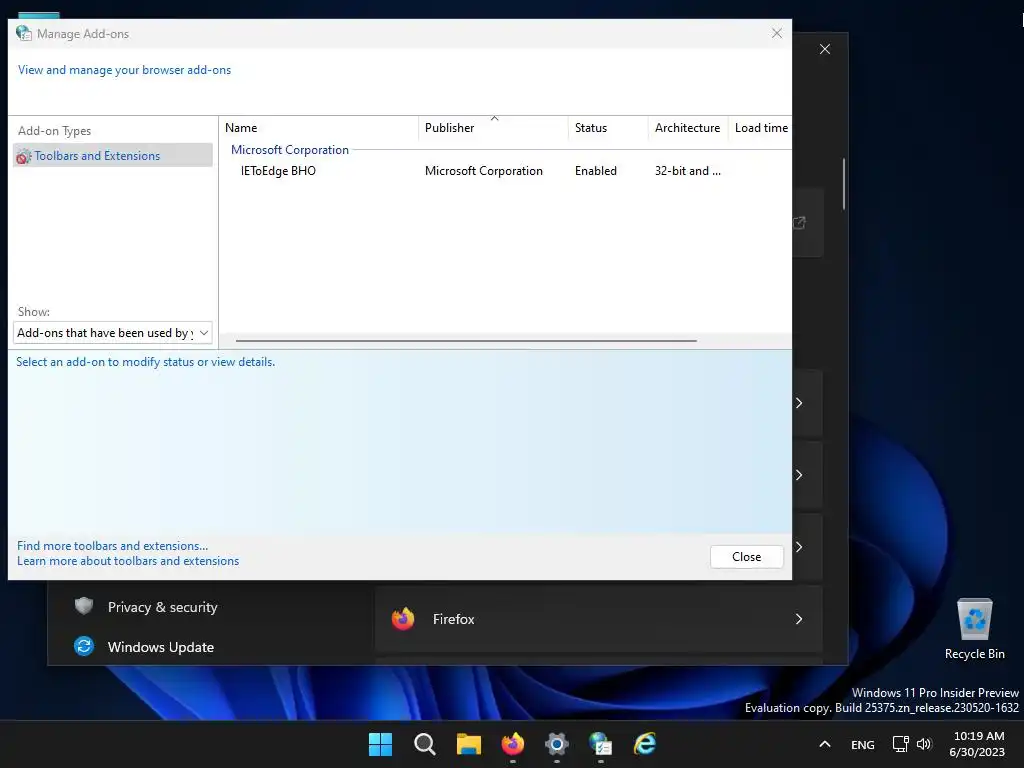1024x768 pixels.
Task: Click the volume speaker tray icon
Action: pyautogui.click(x=924, y=744)
